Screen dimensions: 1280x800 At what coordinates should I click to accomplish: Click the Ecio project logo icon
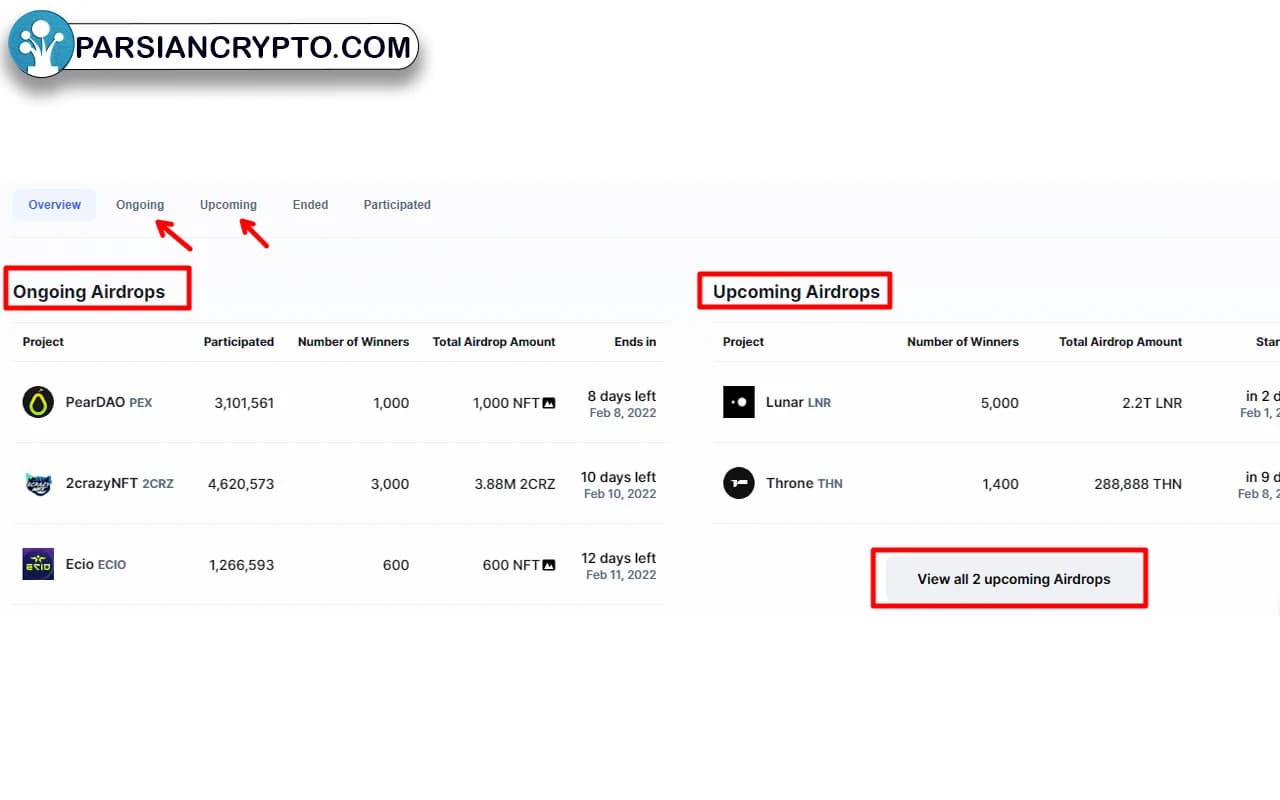[x=38, y=564]
